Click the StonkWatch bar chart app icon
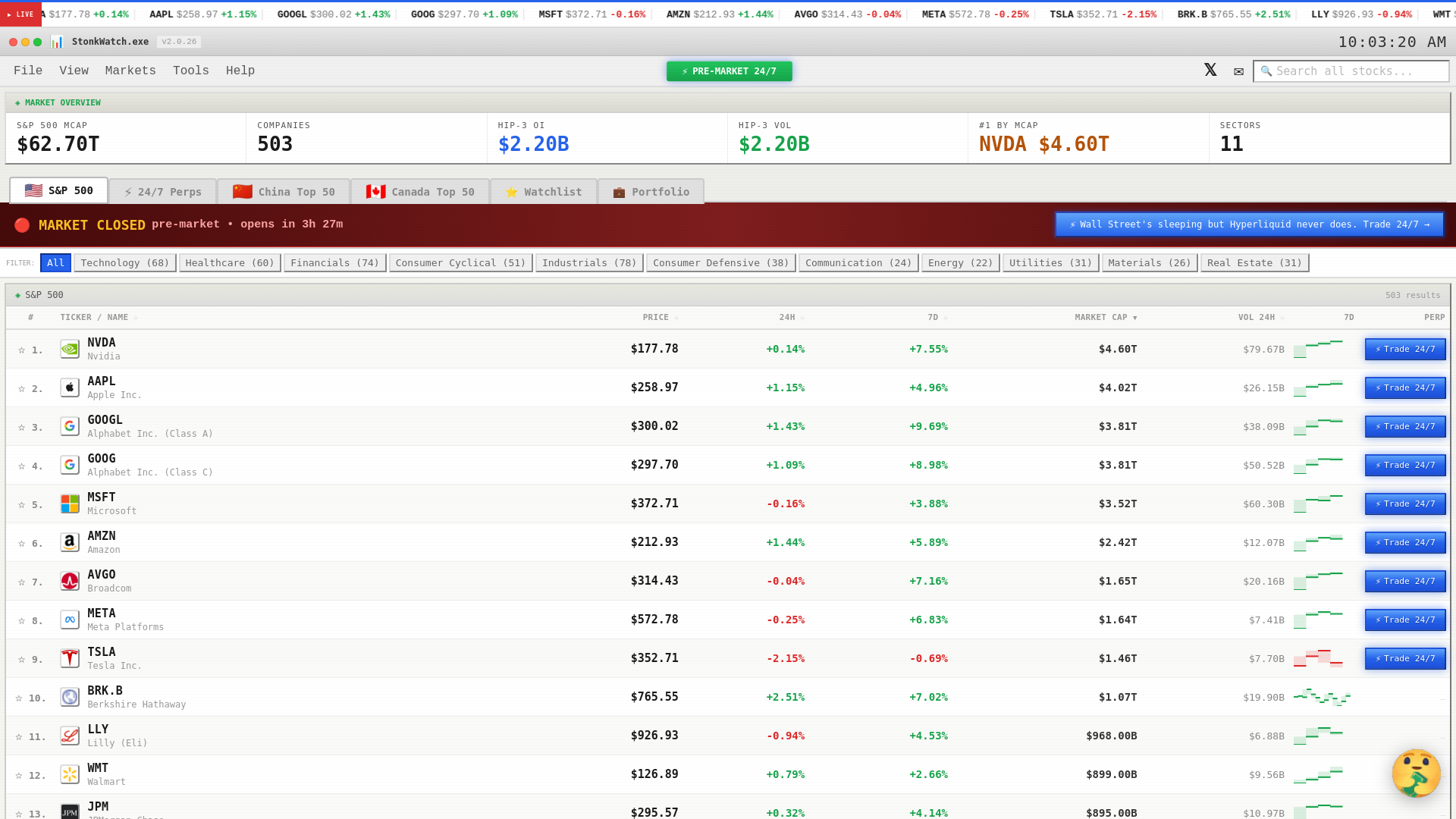This screenshot has height=819, width=1456. click(x=57, y=42)
